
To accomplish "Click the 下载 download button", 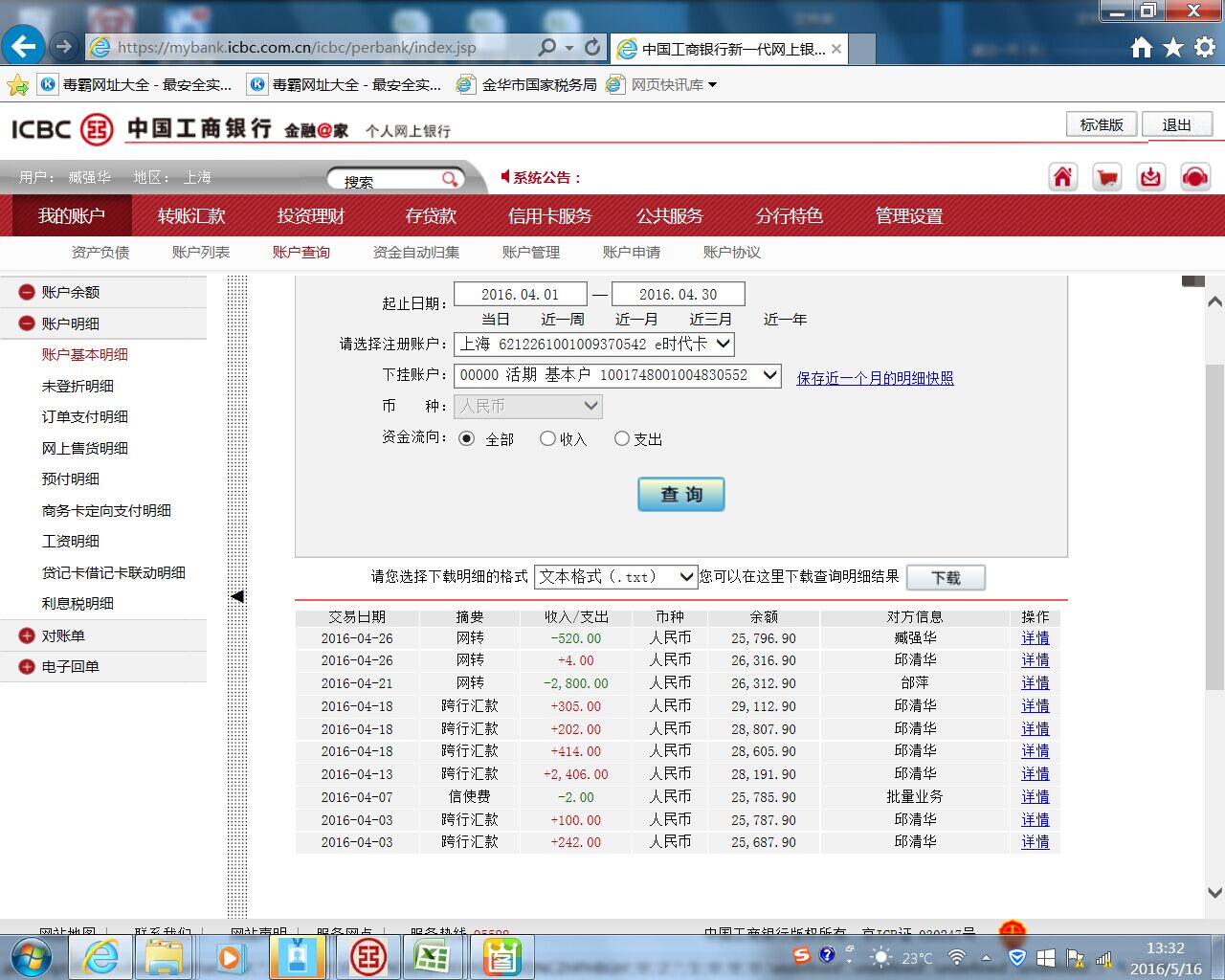I will click(x=946, y=577).
